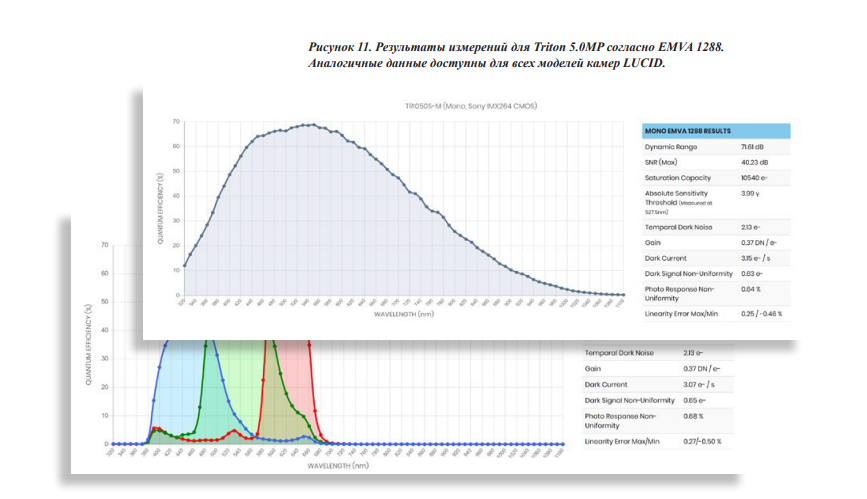
Task: Select "Temporal Dark Noise" in the mono results table
Action: click(x=678, y=227)
